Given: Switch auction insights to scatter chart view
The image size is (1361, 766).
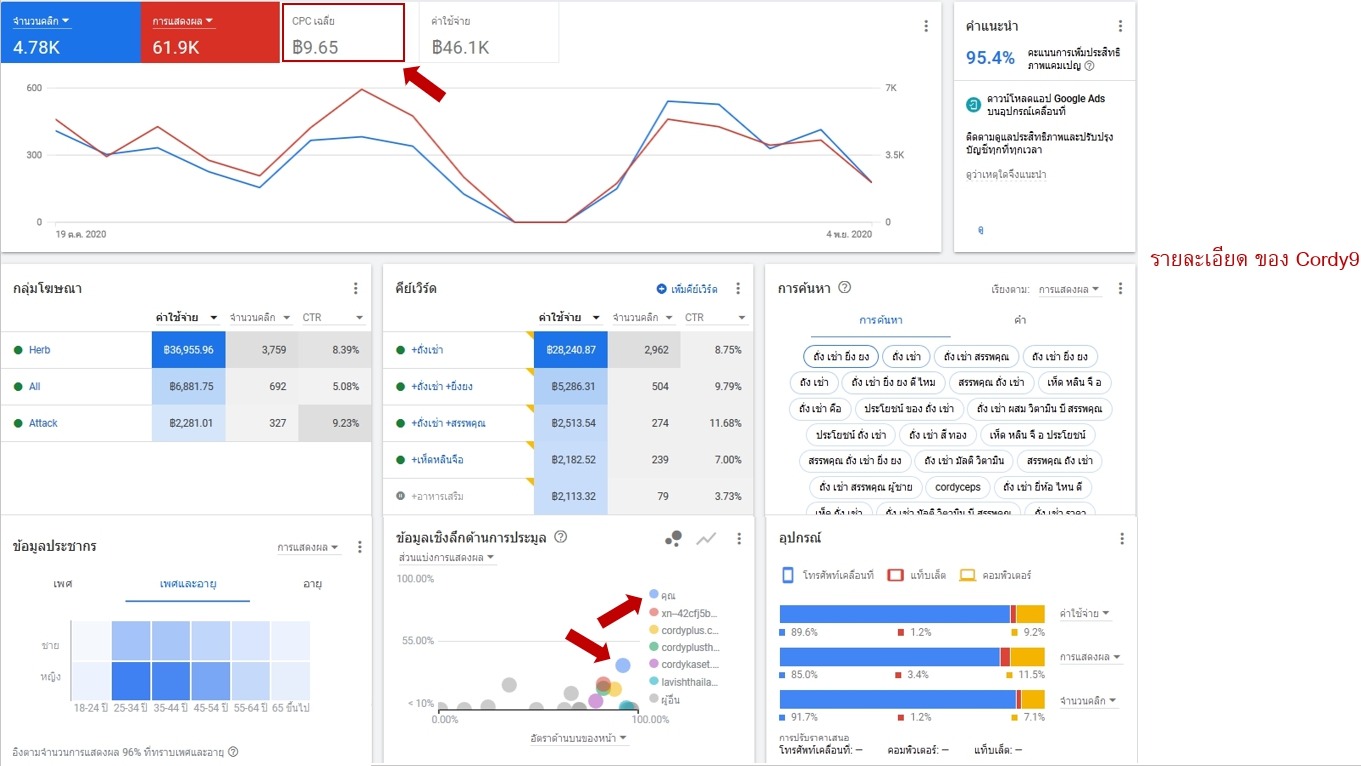Looking at the screenshot, I should (x=674, y=538).
